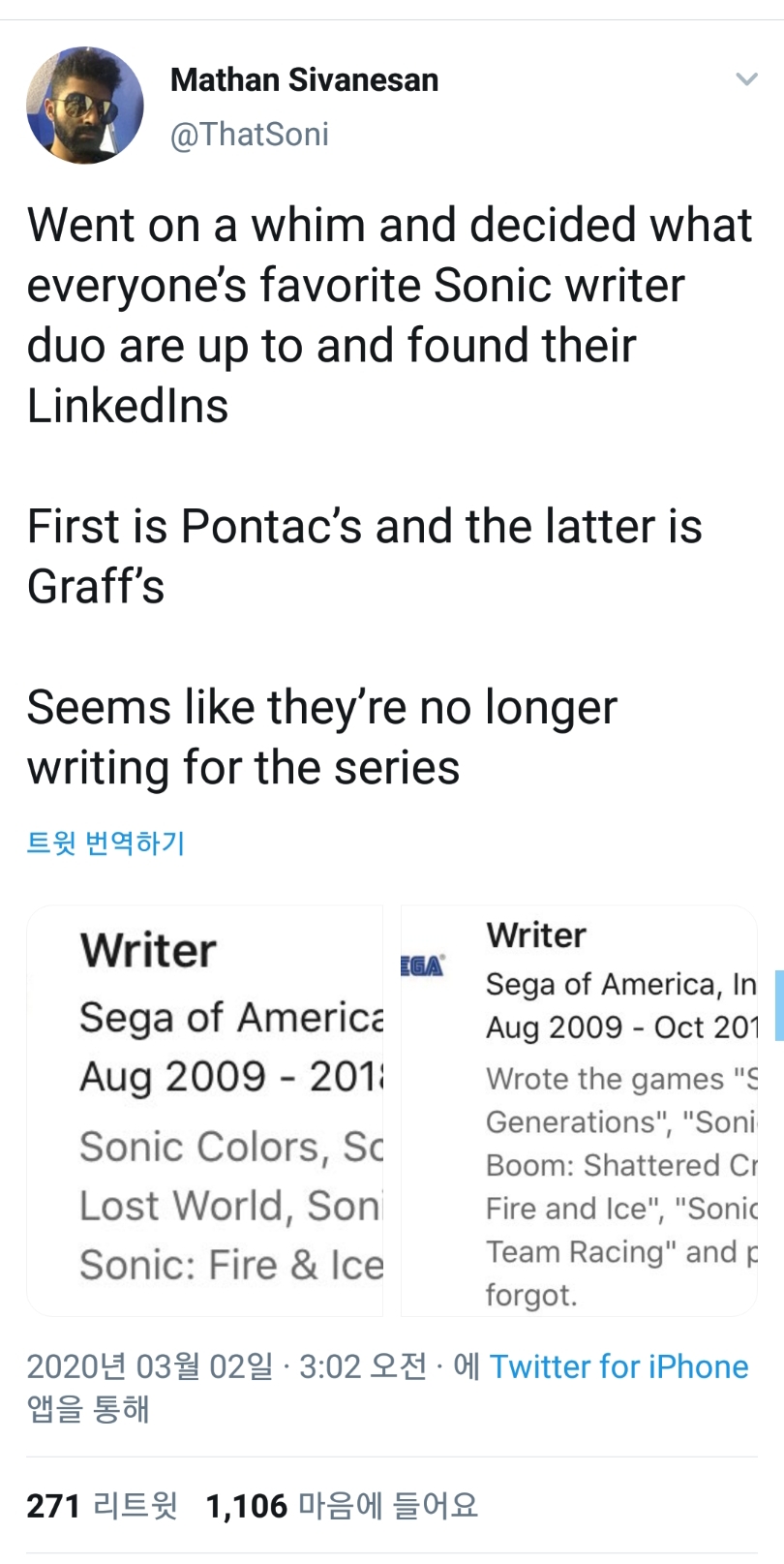This screenshot has height=1564, width=784.
Task: Open the tweet options chevron menu
Action: [x=746, y=78]
